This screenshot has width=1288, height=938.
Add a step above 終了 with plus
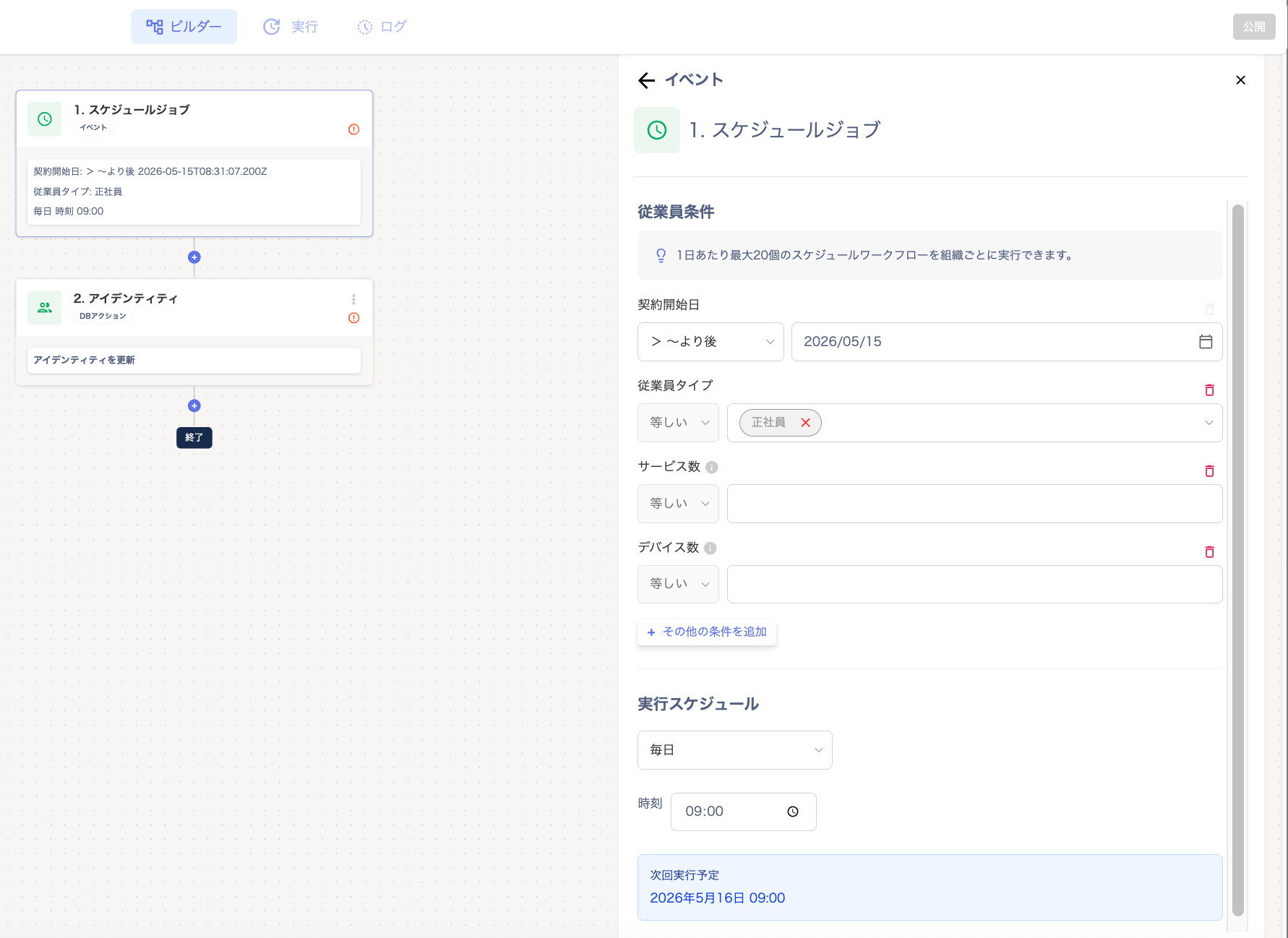pyautogui.click(x=194, y=406)
